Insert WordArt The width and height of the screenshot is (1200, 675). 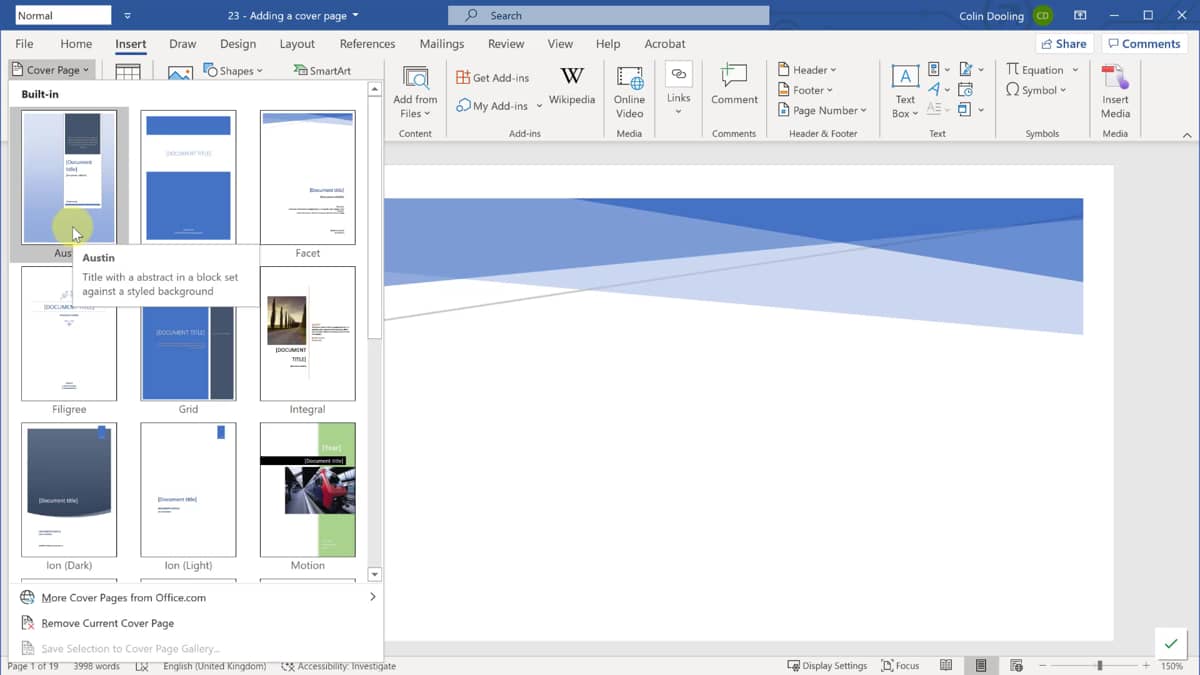point(938,89)
